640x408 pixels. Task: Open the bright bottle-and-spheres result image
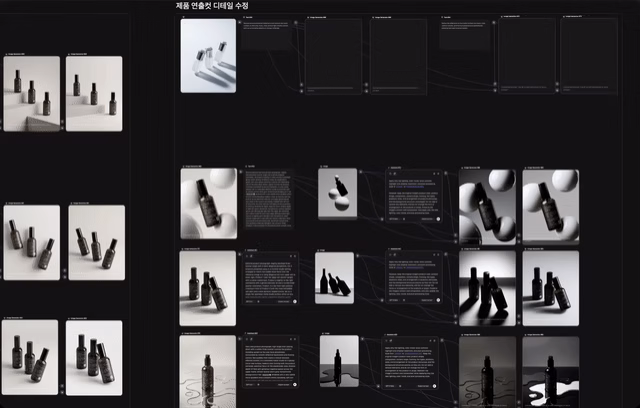tap(551, 207)
